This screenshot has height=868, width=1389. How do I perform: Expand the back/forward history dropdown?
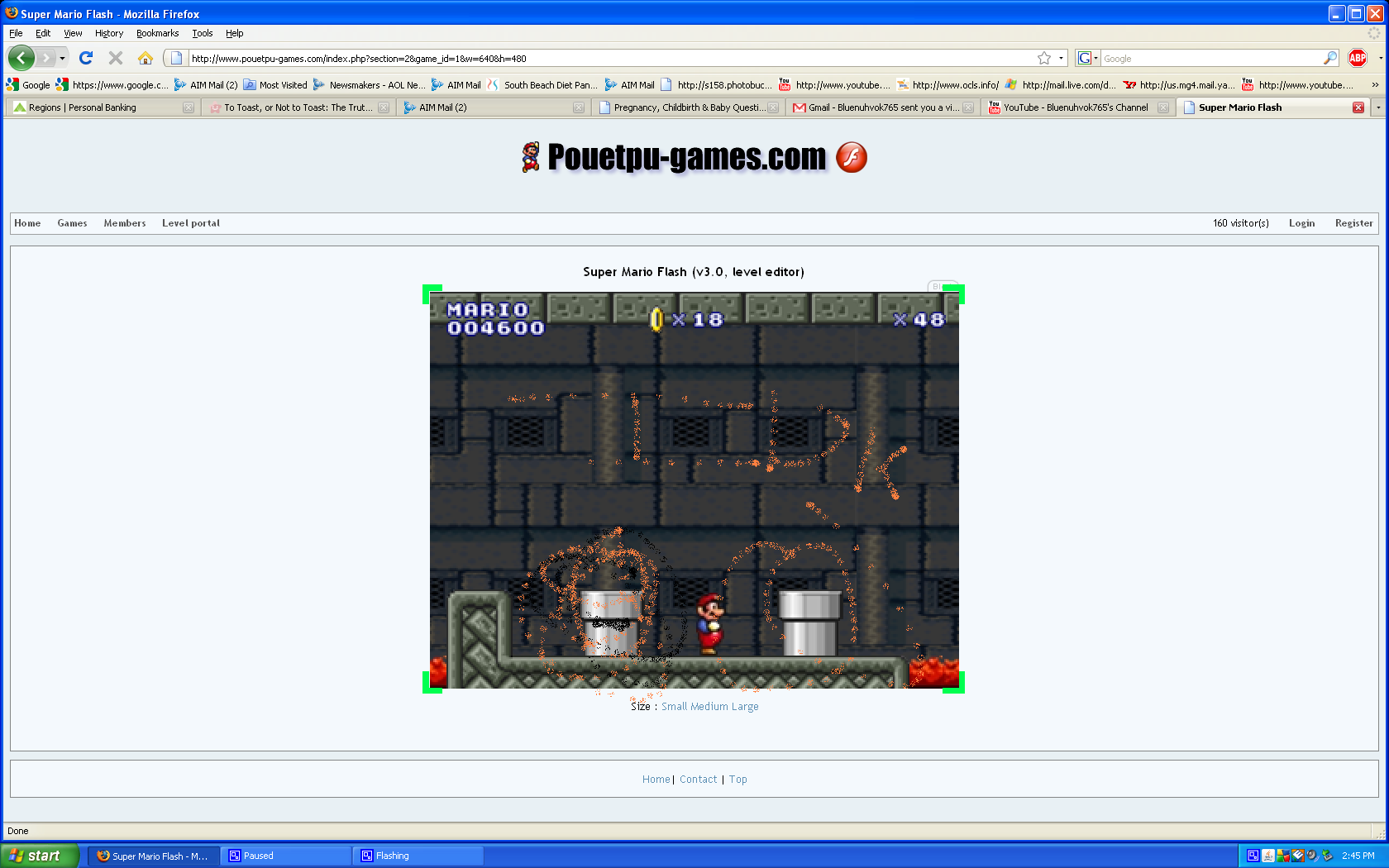tap(62, 58)
